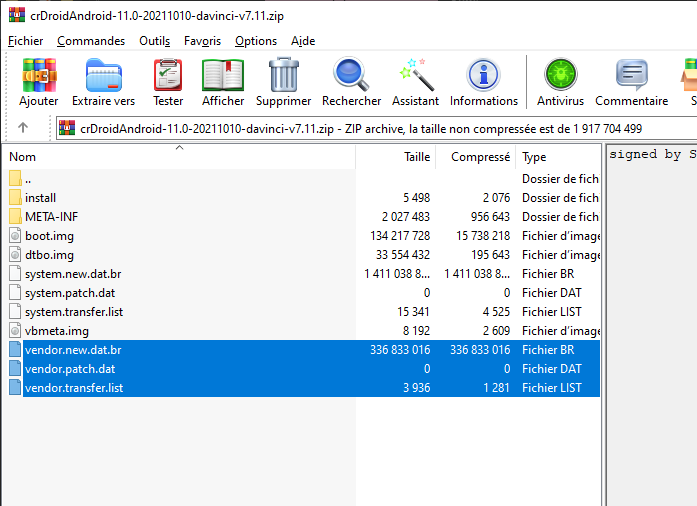The width and height of the screenshot is (697, 506).
Task: Click the 195 643 compressed value
Action: (491, 255)
